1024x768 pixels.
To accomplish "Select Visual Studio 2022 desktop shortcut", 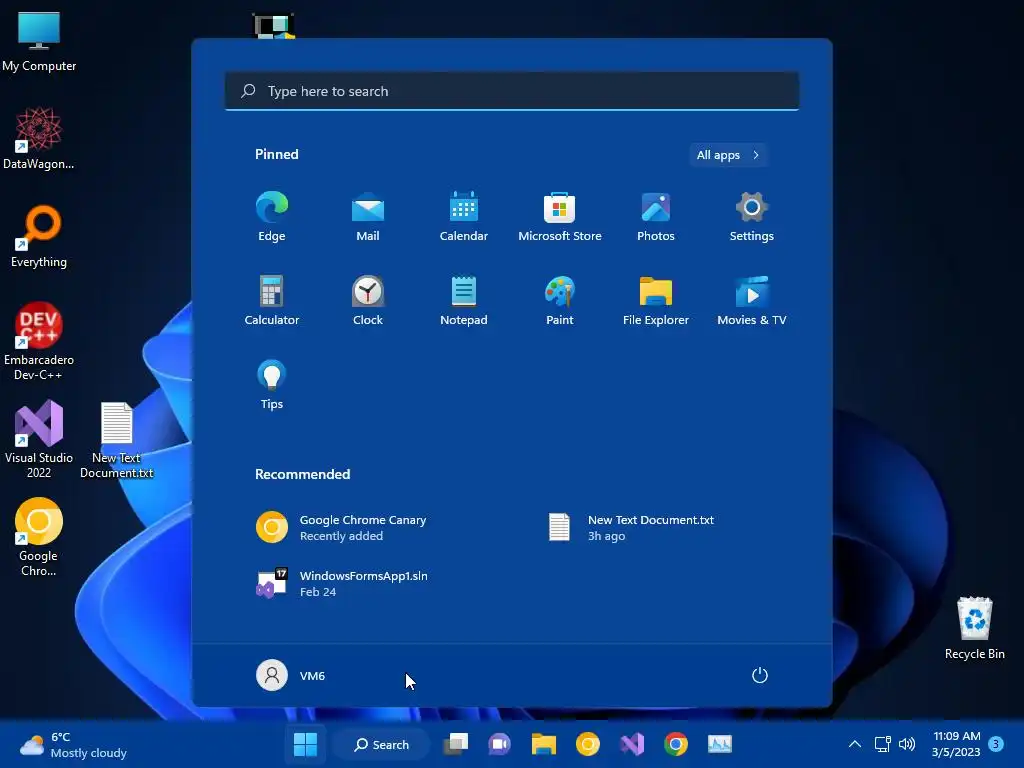I will coord(39,439).
